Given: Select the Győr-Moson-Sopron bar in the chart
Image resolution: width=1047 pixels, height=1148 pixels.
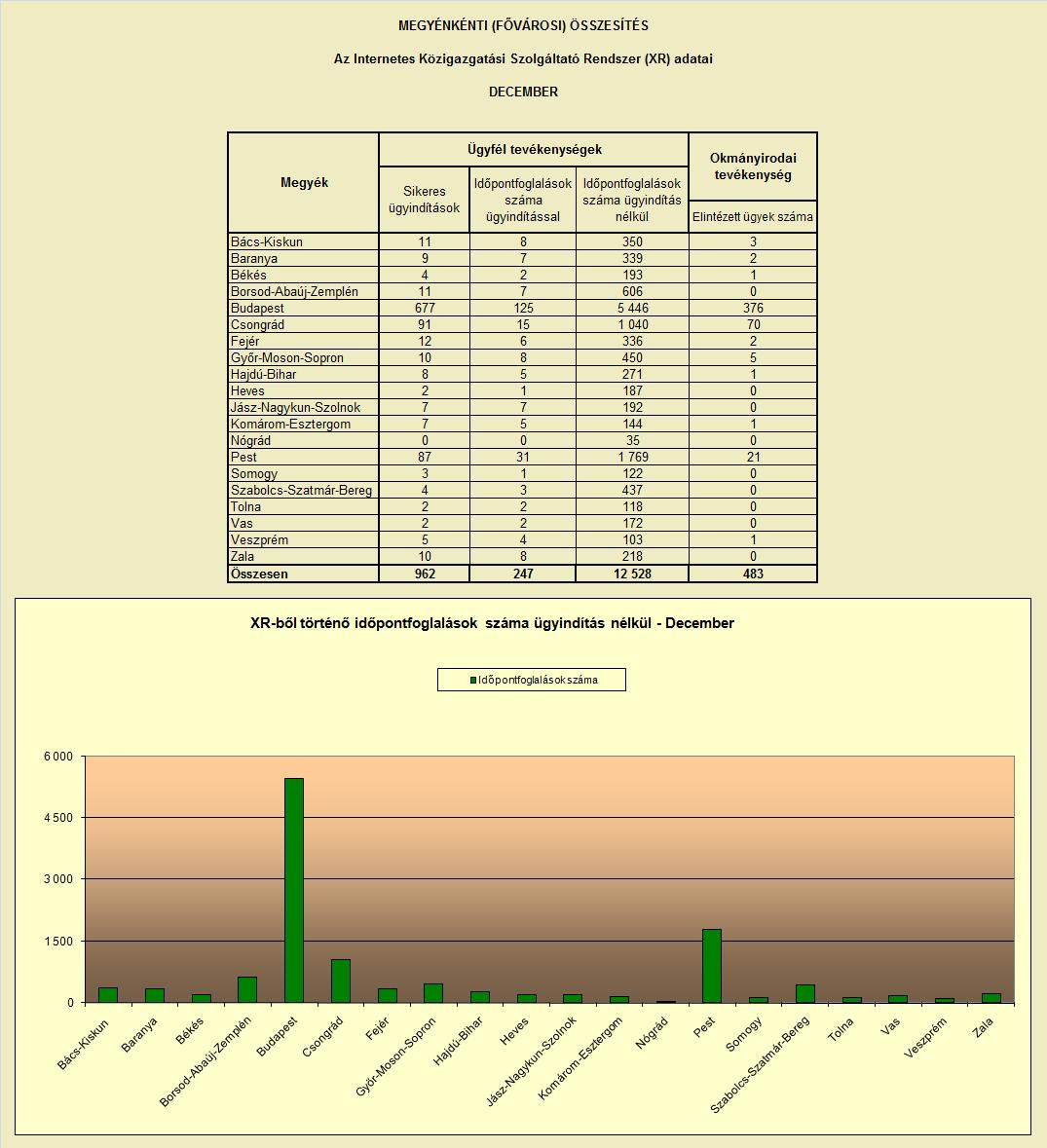Looking at the screenshot, I should pos(433,993).
